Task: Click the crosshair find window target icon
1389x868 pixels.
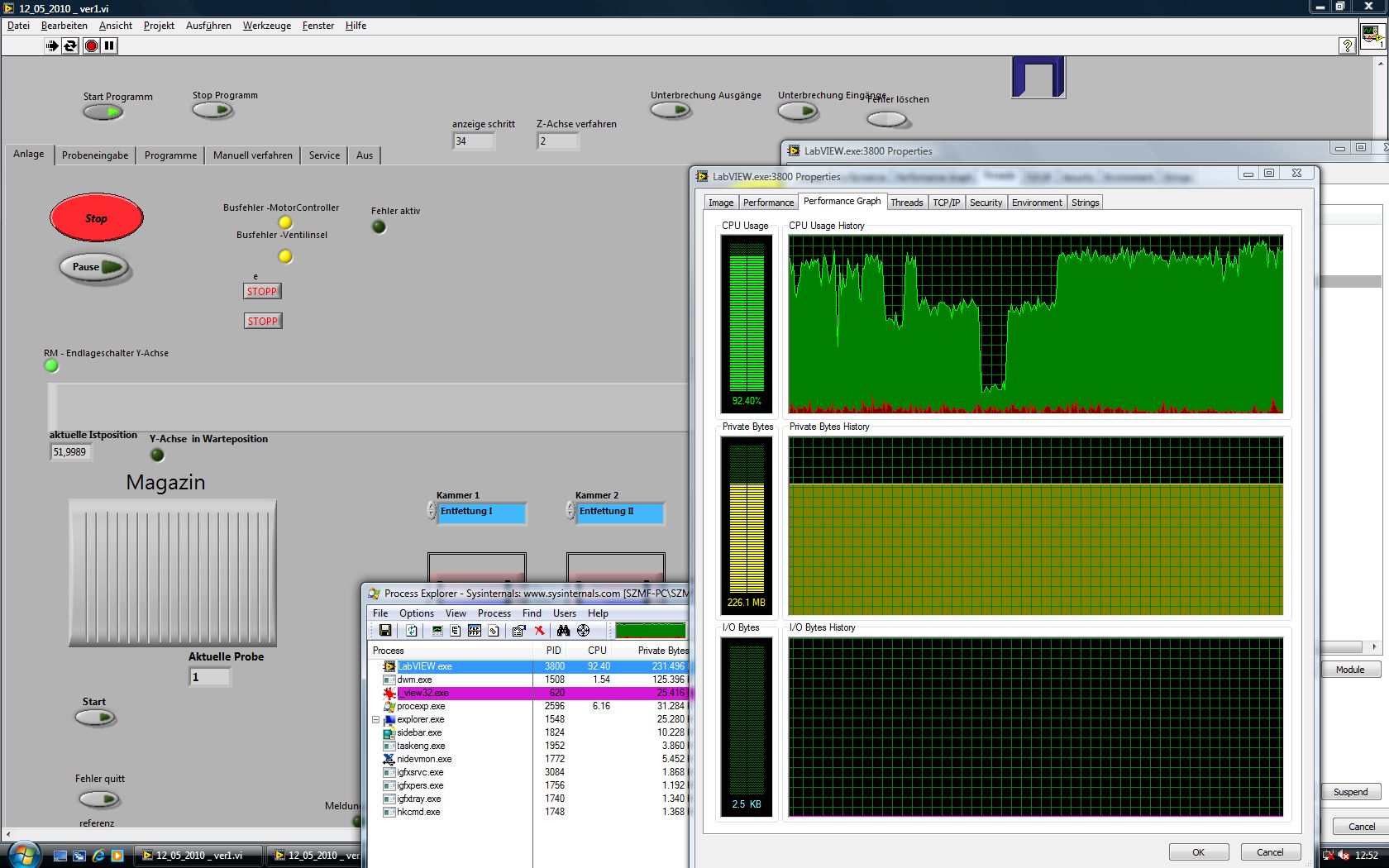Action: (584, 631)
